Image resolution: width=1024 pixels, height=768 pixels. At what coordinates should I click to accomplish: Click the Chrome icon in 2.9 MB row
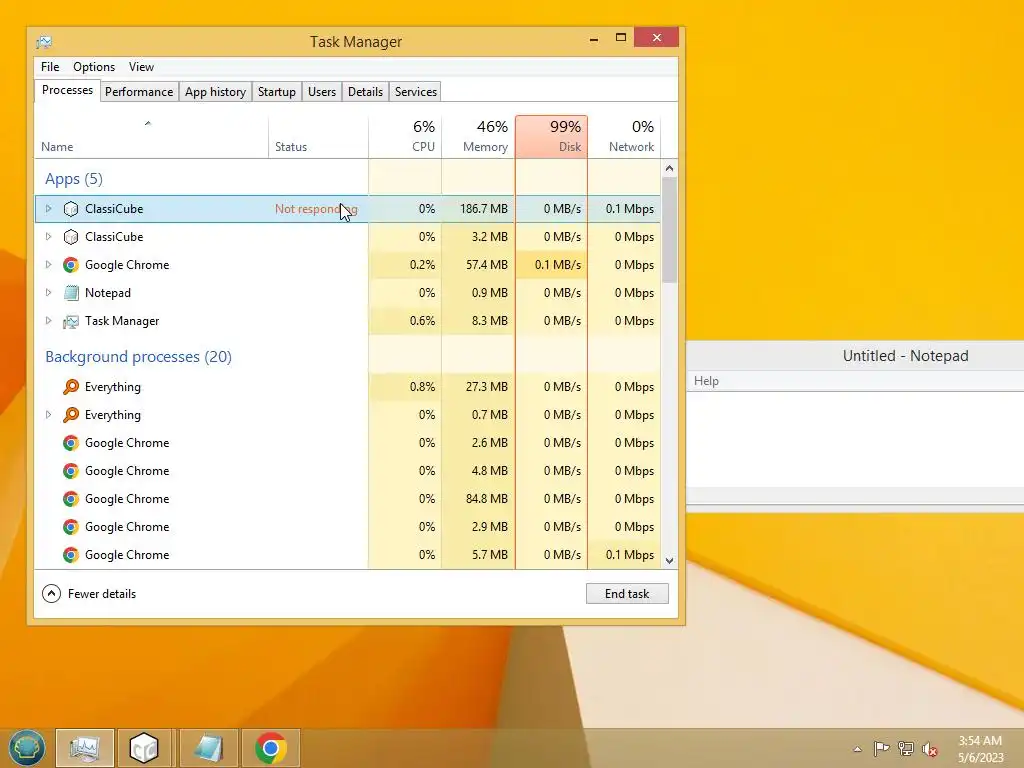(71, 528)
